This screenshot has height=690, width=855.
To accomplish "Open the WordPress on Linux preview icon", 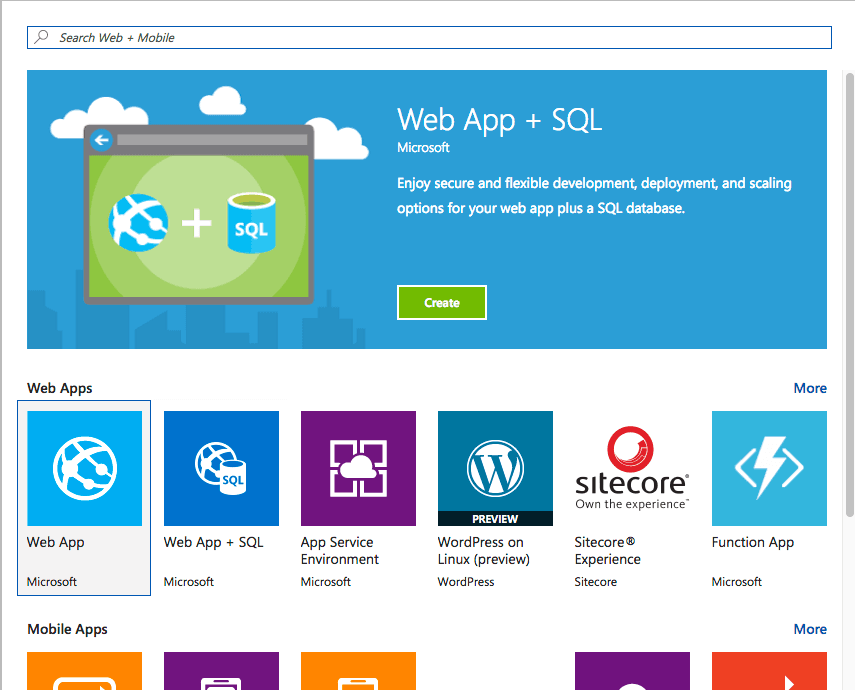I will point(495,469).
